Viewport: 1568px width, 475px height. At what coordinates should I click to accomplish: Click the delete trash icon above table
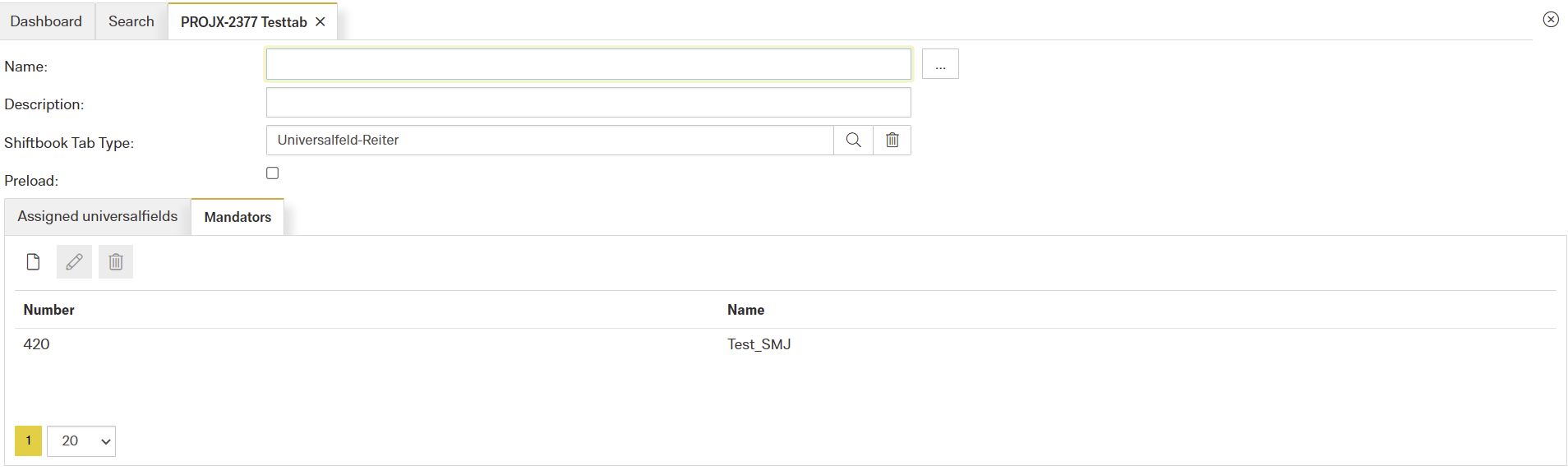[116, 262]
